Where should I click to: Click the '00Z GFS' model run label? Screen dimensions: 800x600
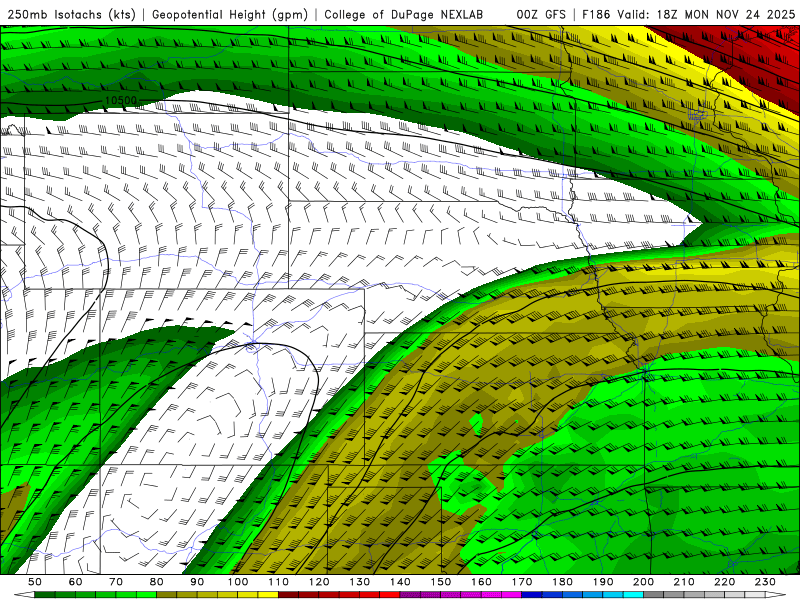pos(541,14)
